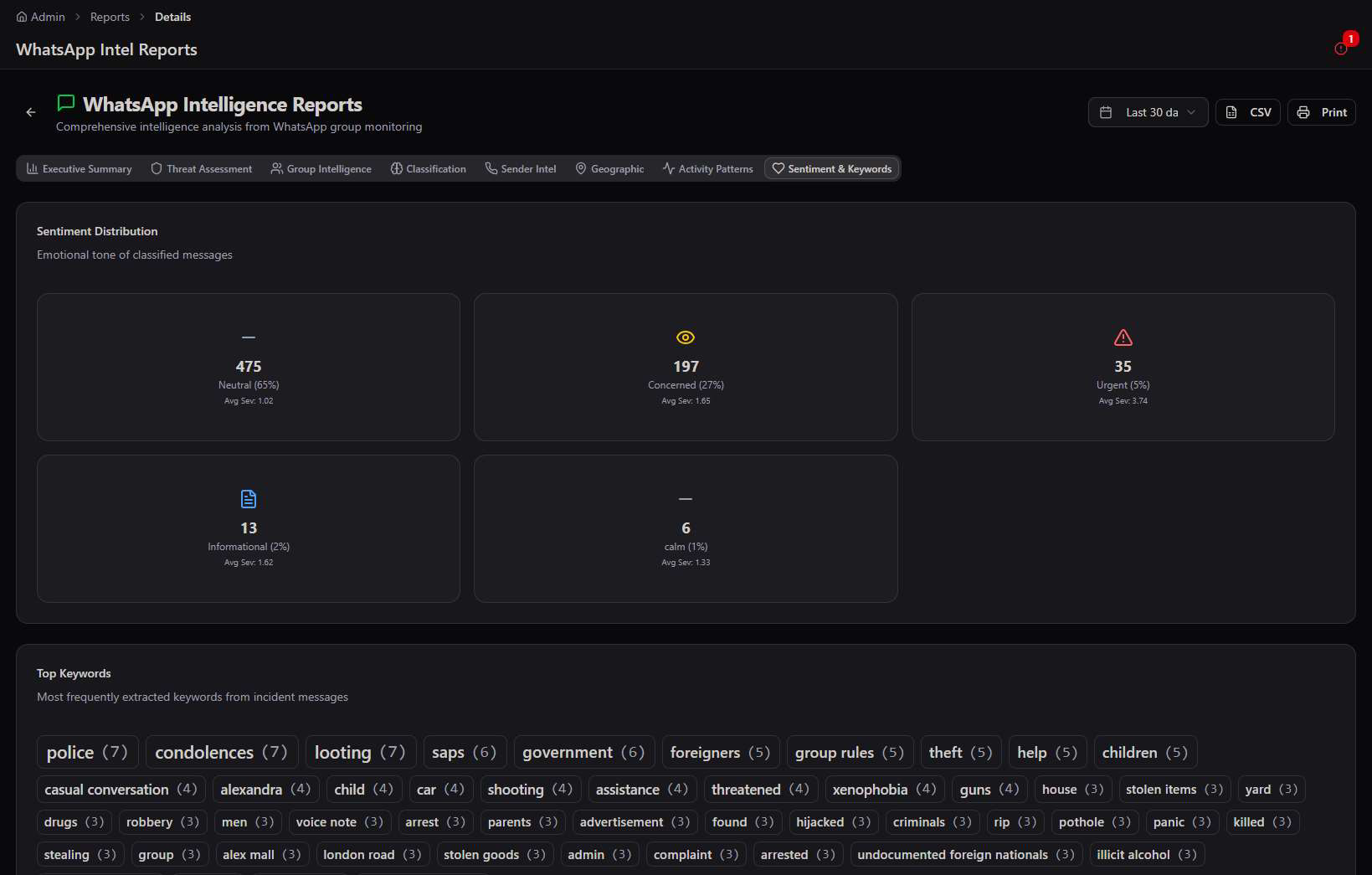Click the voice note (3) keyword
The image size is (1372, 875).
click(340, 821)
